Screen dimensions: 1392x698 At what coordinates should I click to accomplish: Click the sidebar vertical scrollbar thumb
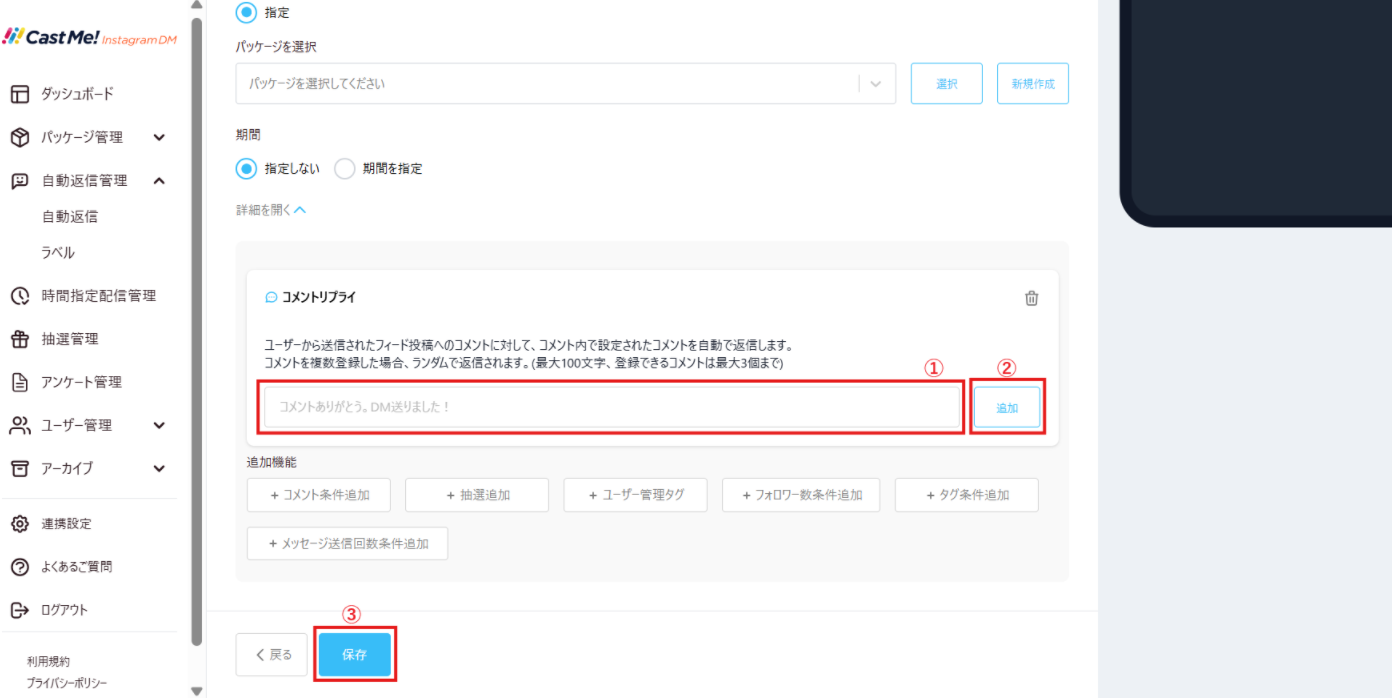coord(196,330)
